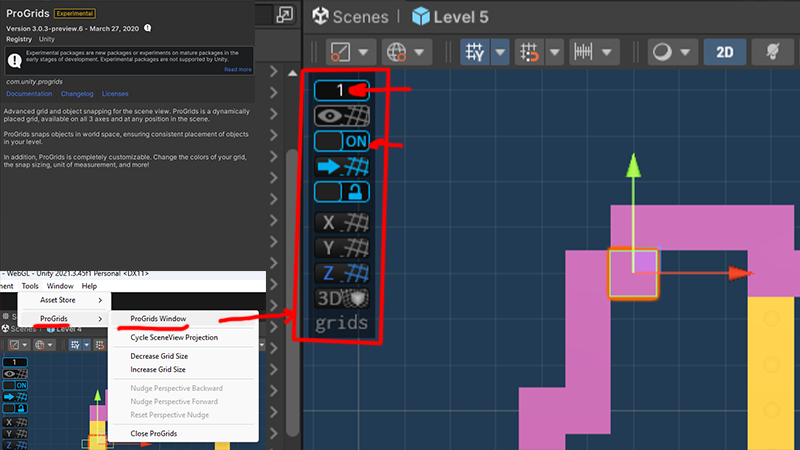Click snap value field showing 1 in large ProGrids panel
Image resolution: width=800 pixels, height=450 pixels.
pyautogui.click(x=341, y=90)
